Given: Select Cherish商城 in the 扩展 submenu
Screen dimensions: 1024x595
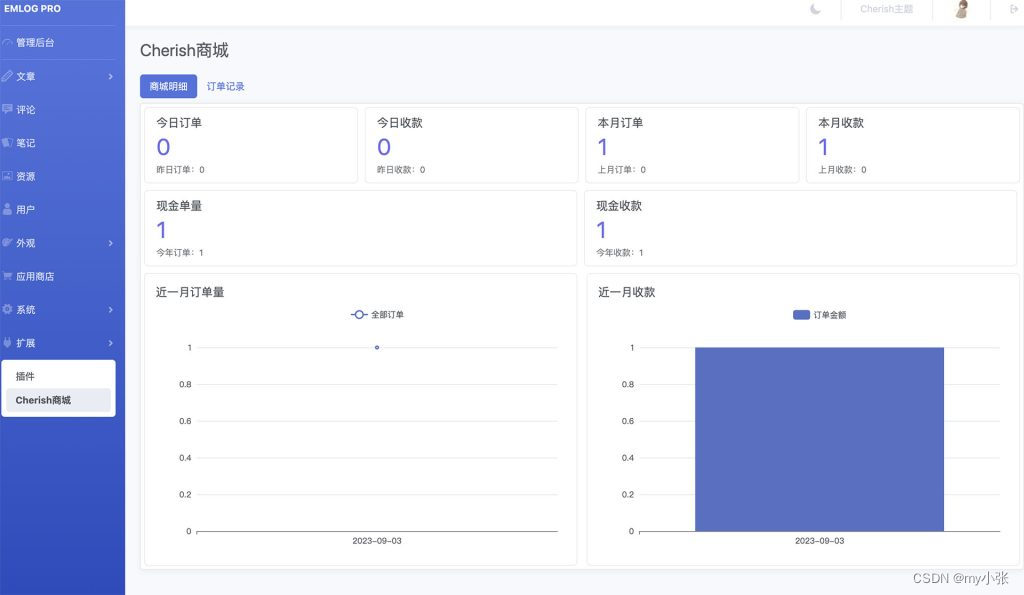Looking at the screenshot, I should 58,400.
